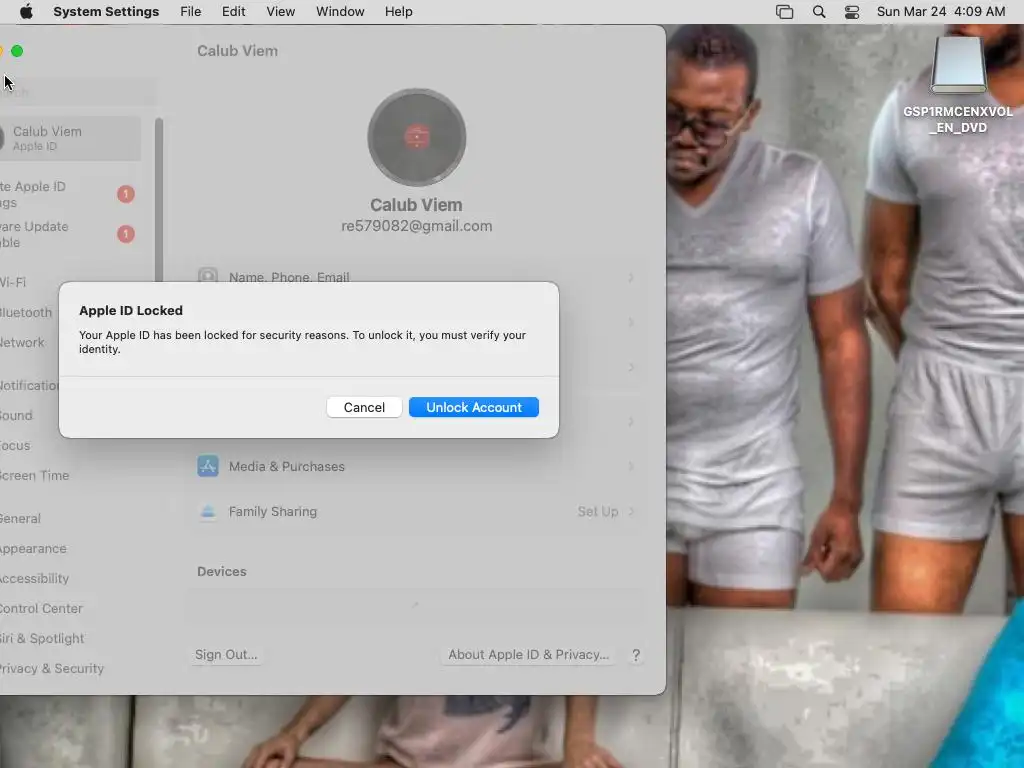Open Notifications in the sidebar
The image size is (1024, 768).
(x=29, y=385)
